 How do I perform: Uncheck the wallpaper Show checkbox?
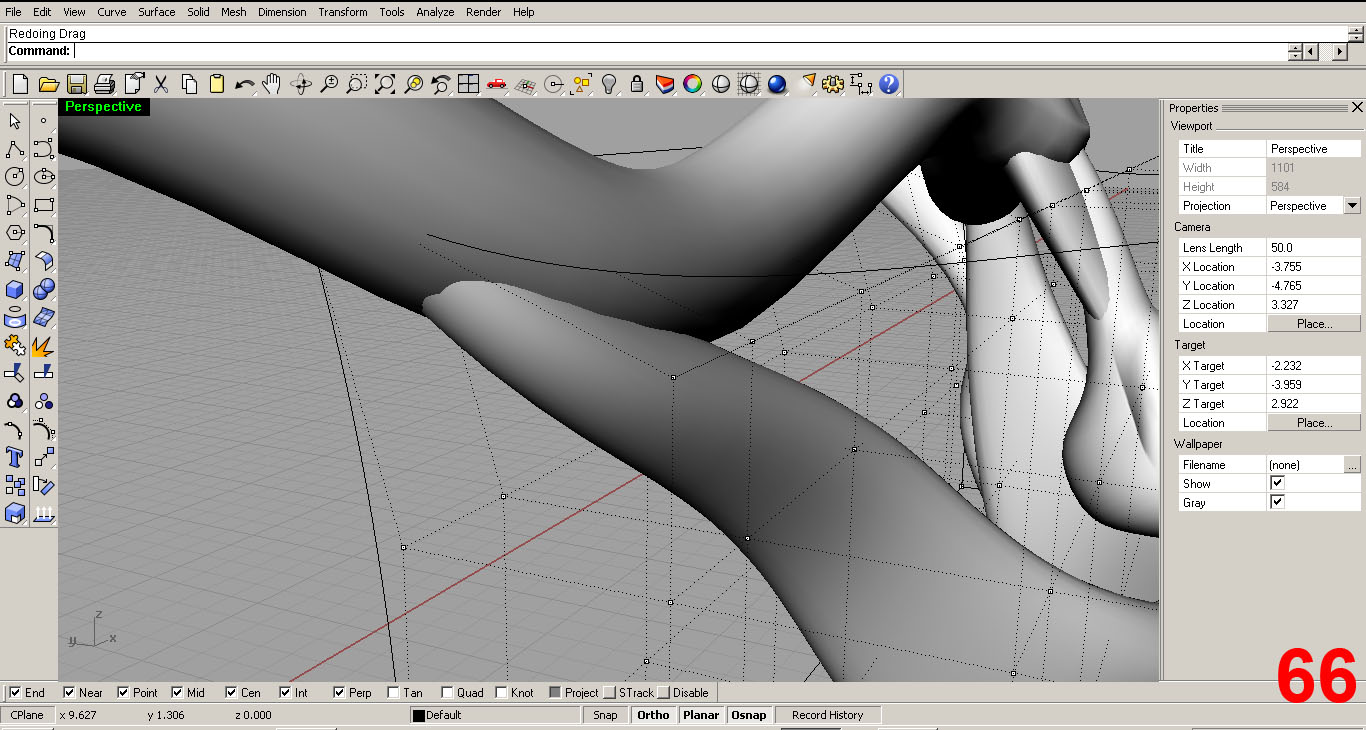click(1277, 483)
